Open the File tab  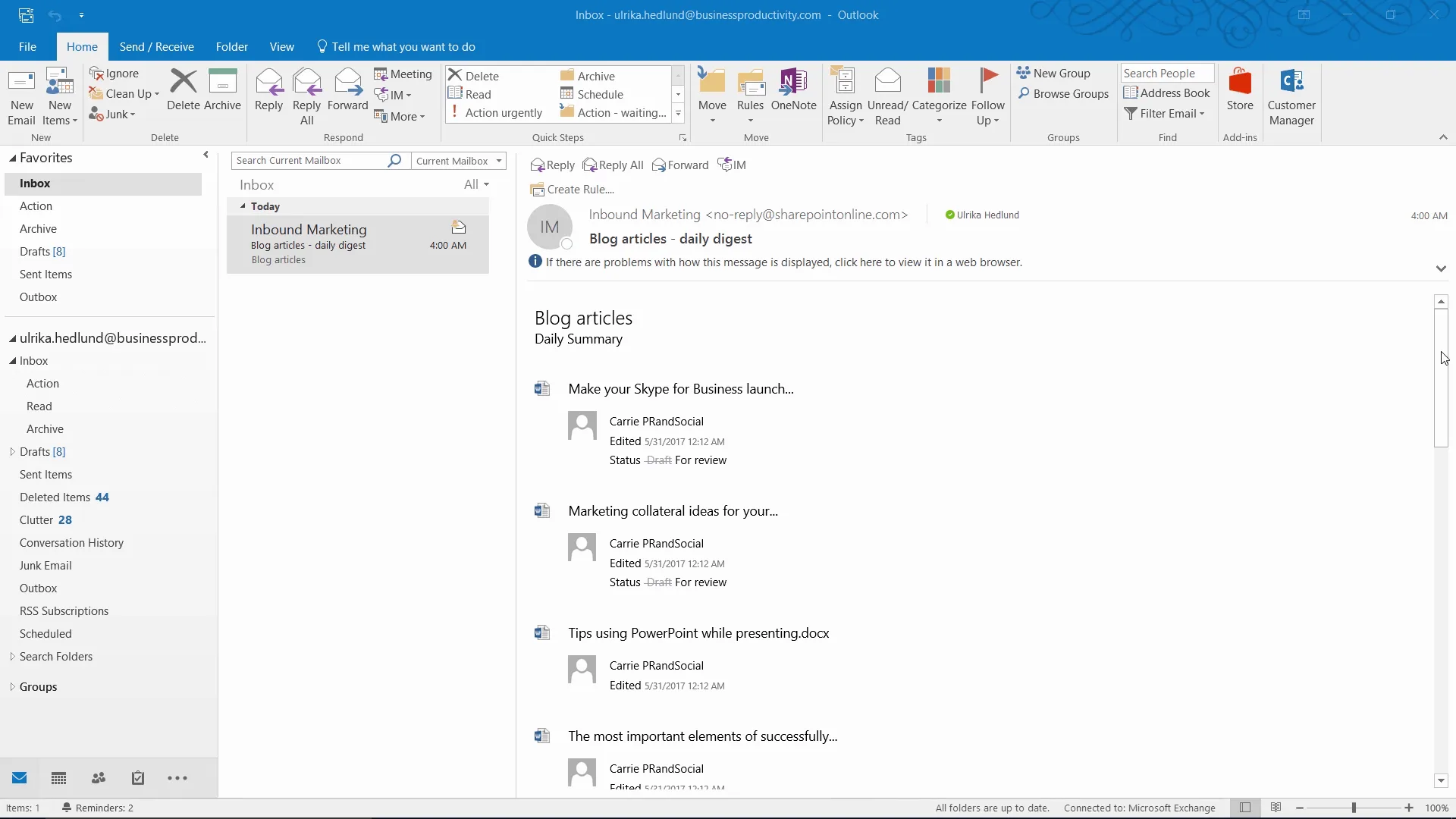click(27, 47)
